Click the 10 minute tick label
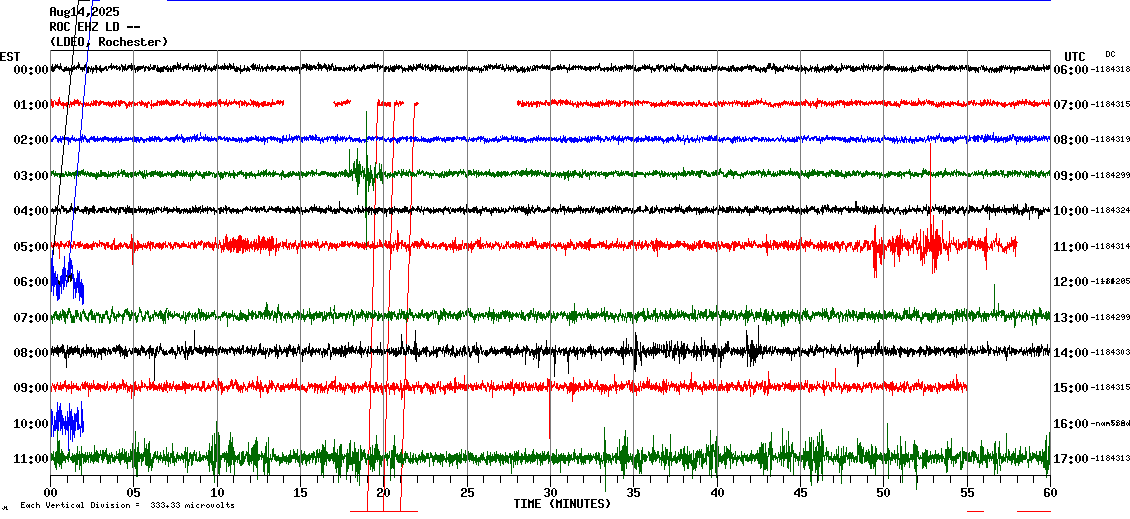 point(217,493)
